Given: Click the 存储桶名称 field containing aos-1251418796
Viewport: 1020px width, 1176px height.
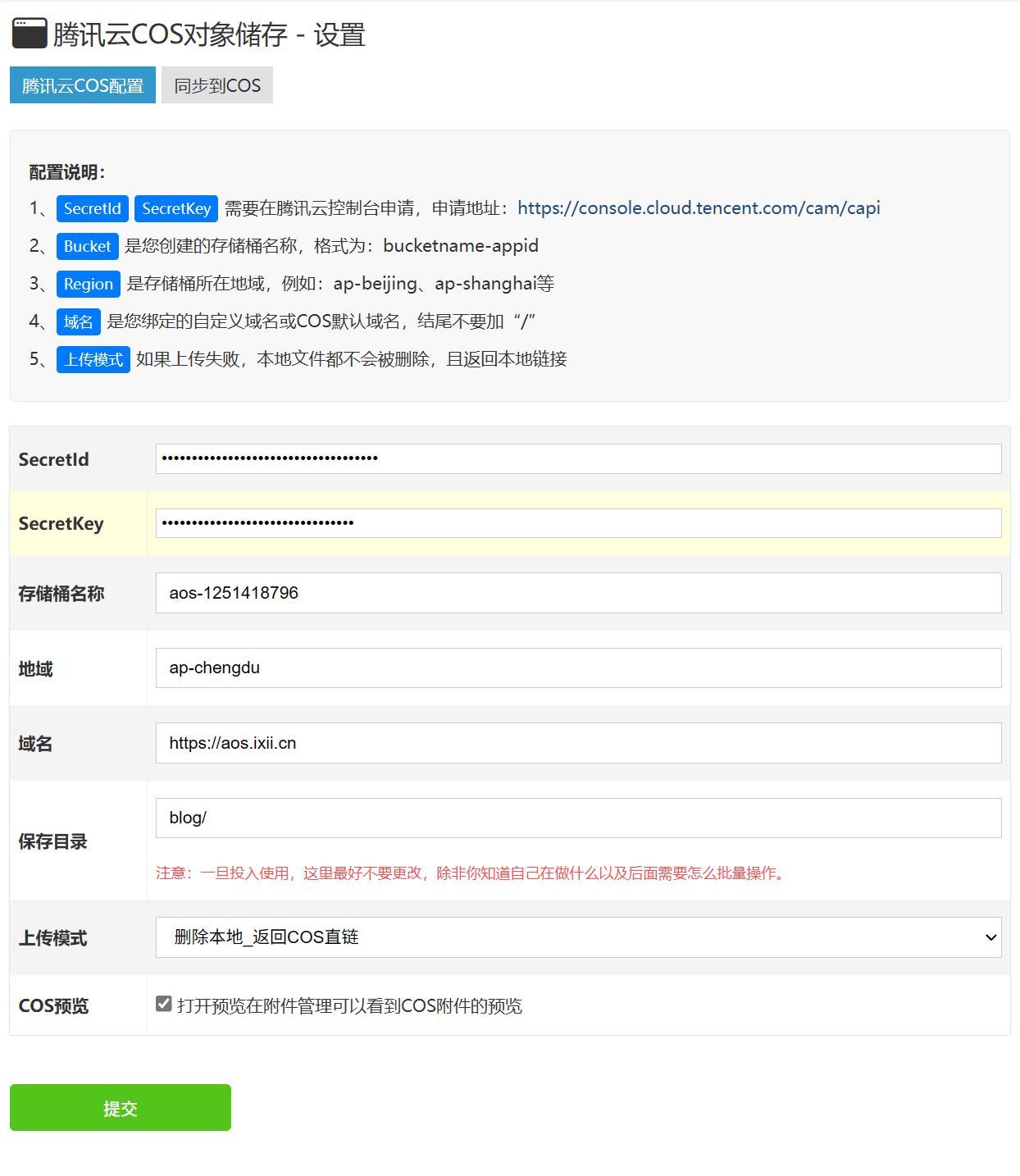Looking at the screenshot, I should click(579, 593).
